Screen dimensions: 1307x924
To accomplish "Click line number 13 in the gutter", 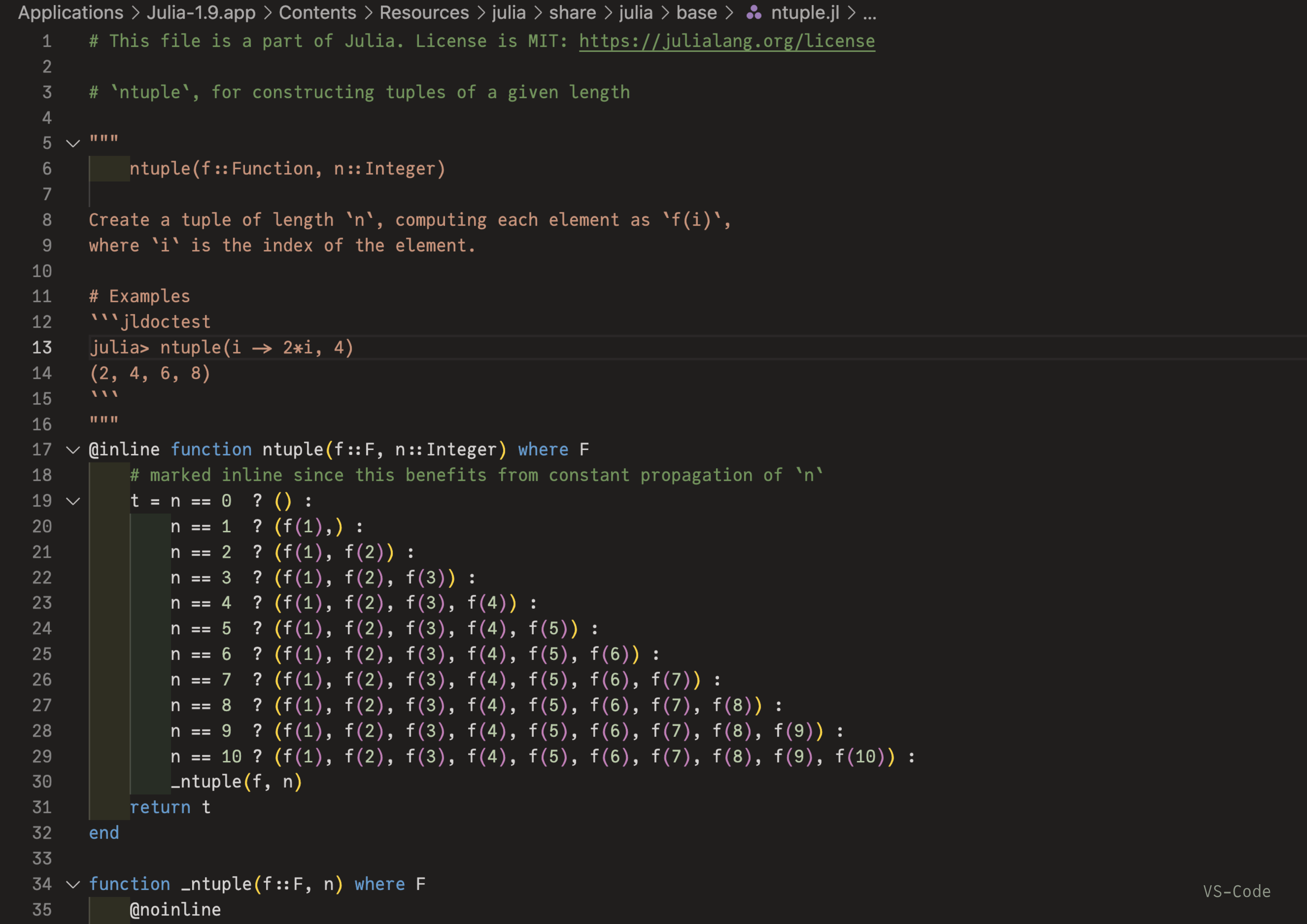I will click(42, 347).
